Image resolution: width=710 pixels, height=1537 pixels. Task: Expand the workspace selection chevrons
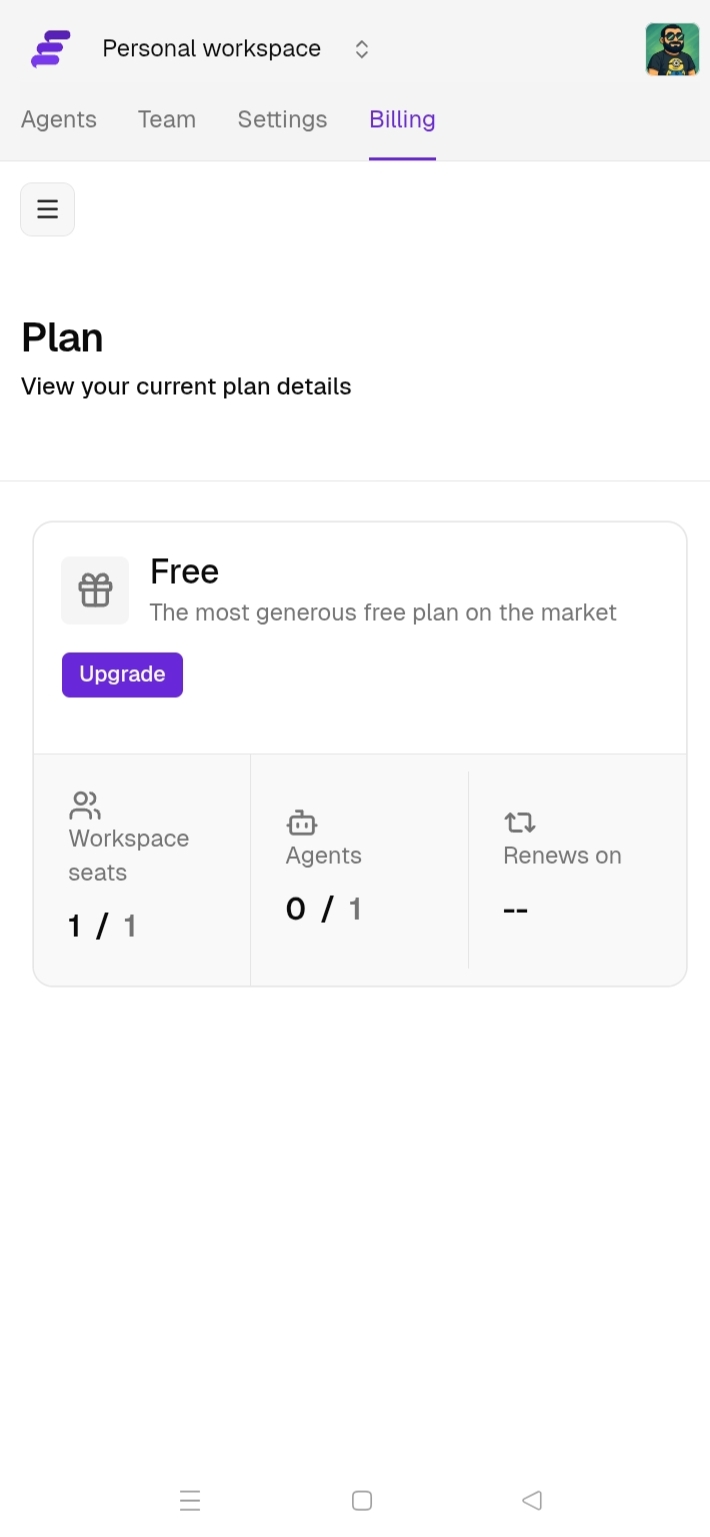(x=361, y=48)
